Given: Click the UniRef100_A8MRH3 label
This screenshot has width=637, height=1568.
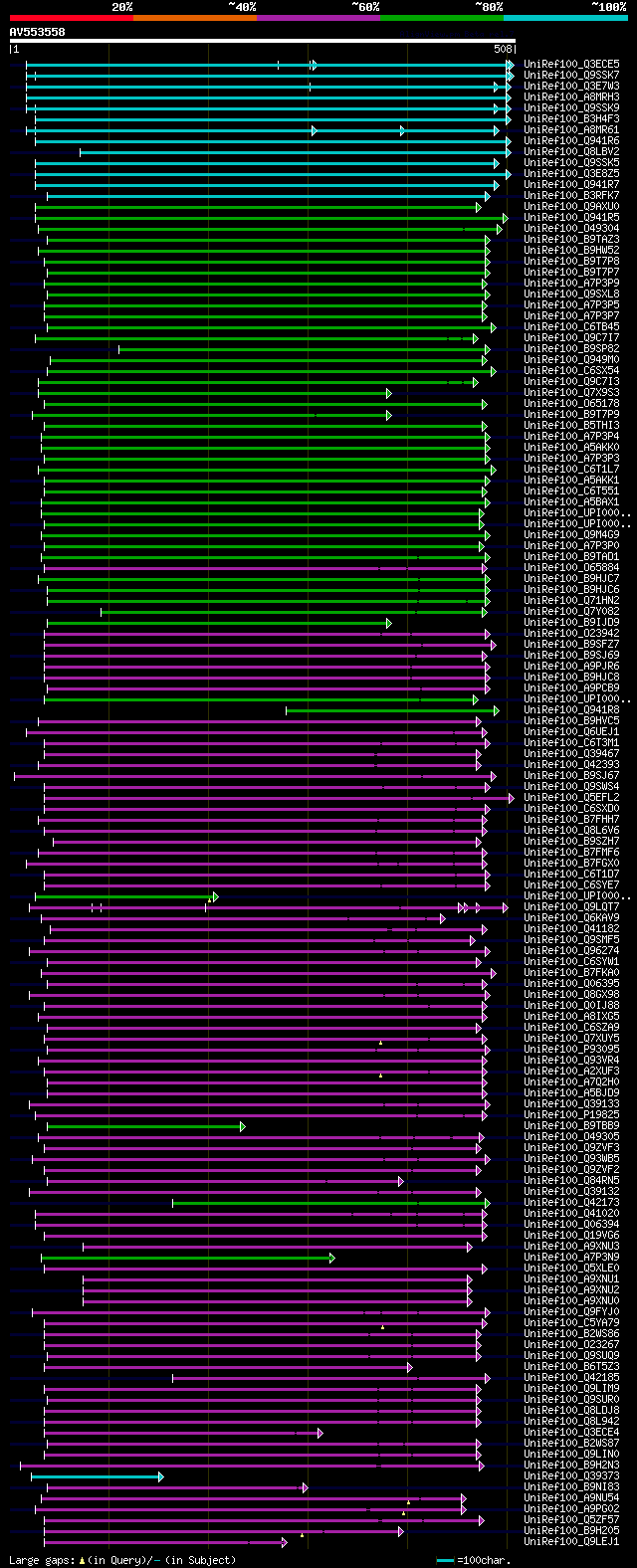Looking at the screenshot, I should (571, 98).
